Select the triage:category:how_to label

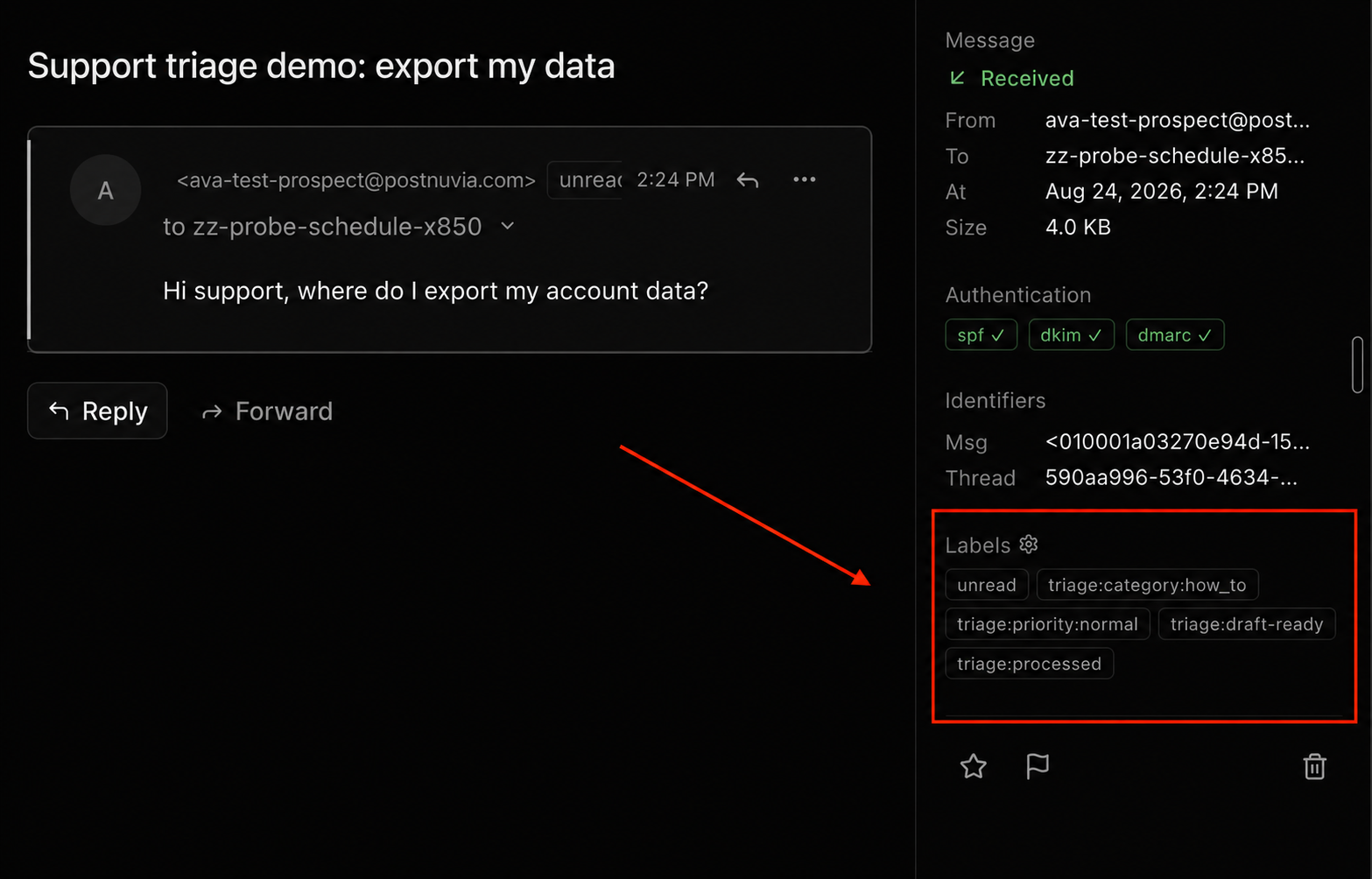point(1147,585)
